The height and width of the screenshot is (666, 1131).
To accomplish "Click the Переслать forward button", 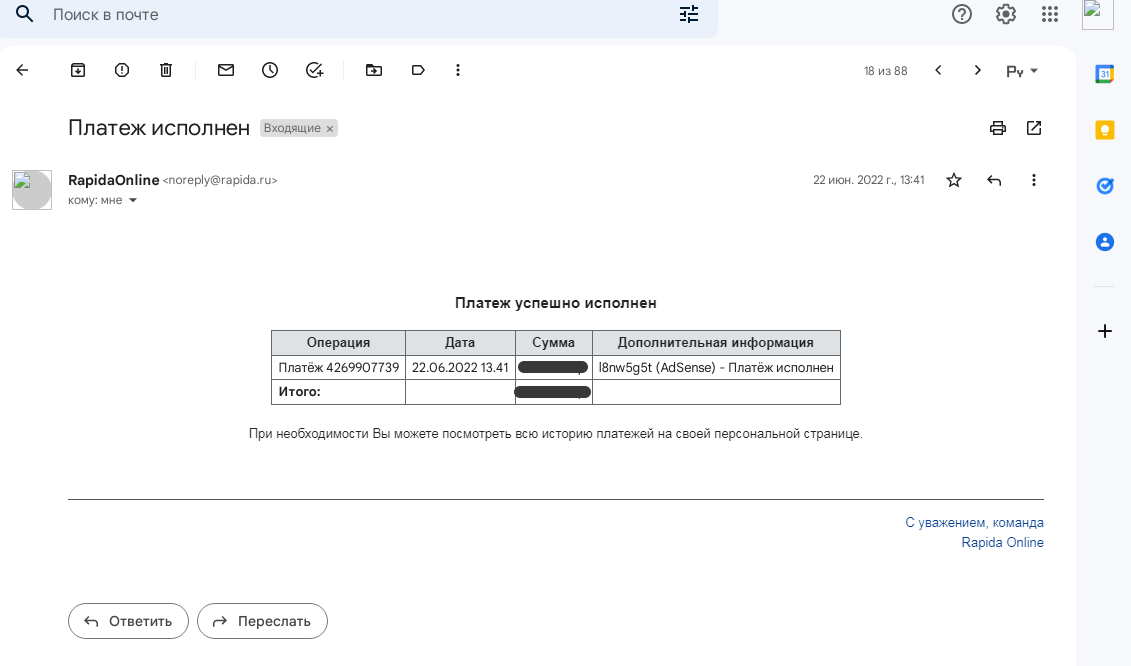I will 262,621.
